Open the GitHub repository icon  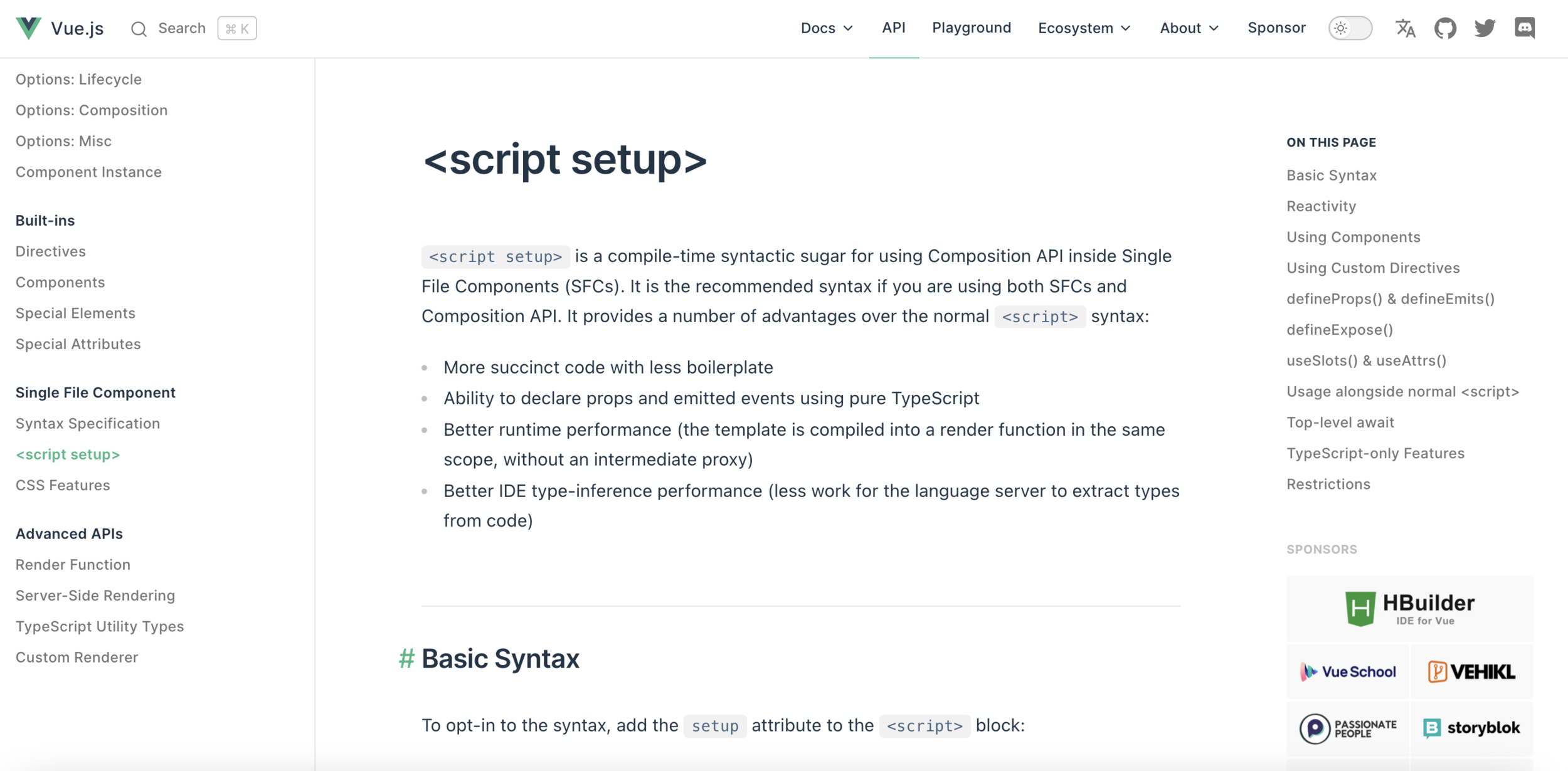pyautogui.click(x=1445, y=28)
